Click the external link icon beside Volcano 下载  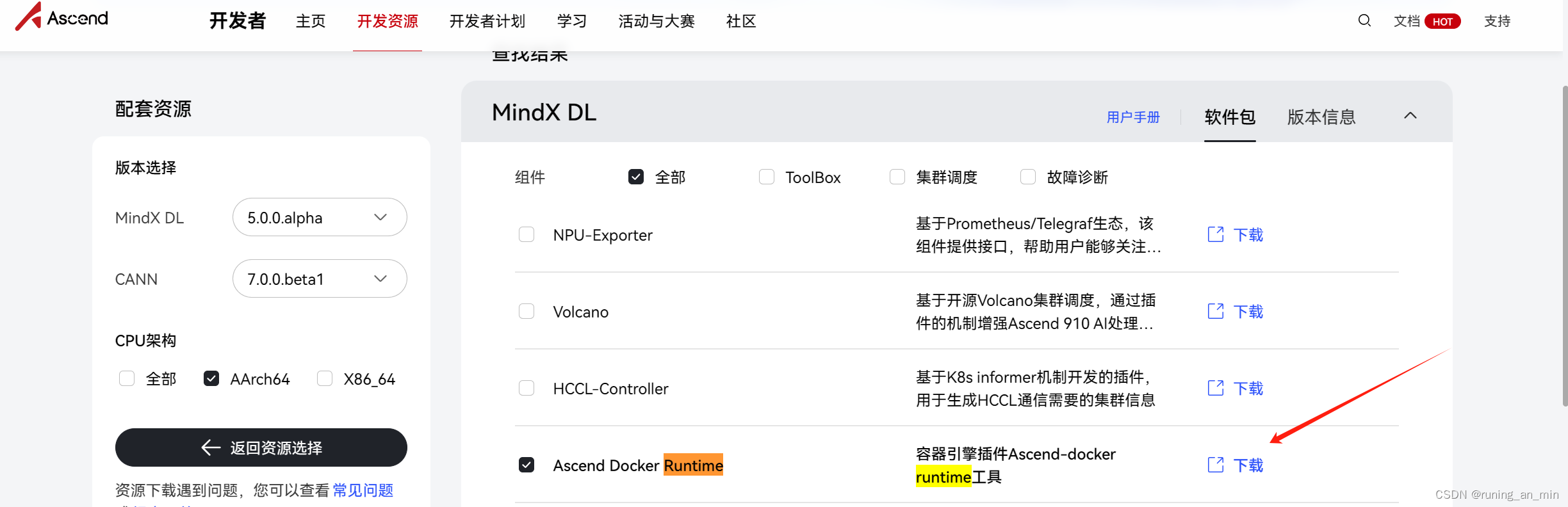[x=1215, y=311]
